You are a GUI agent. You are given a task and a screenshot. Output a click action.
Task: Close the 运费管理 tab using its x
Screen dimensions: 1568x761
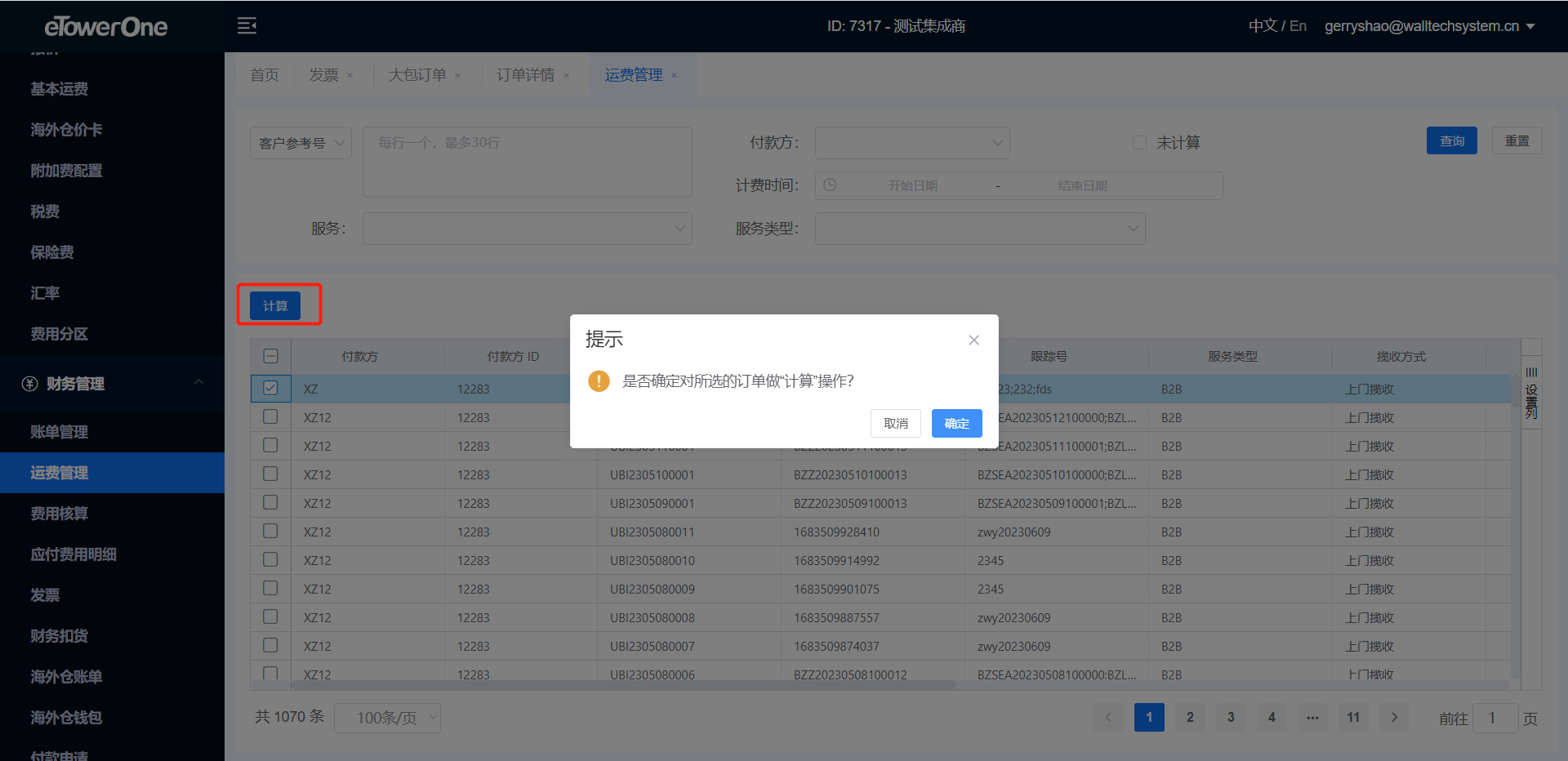[675, 75]
